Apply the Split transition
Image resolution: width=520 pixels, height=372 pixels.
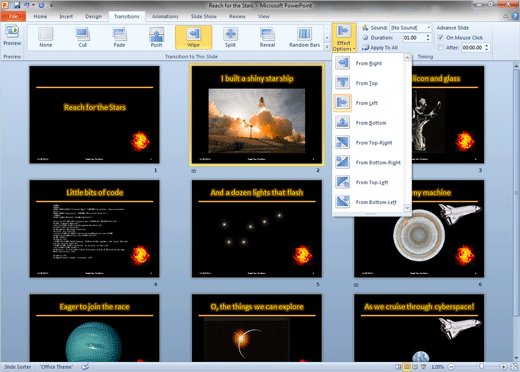coord(230,37)
